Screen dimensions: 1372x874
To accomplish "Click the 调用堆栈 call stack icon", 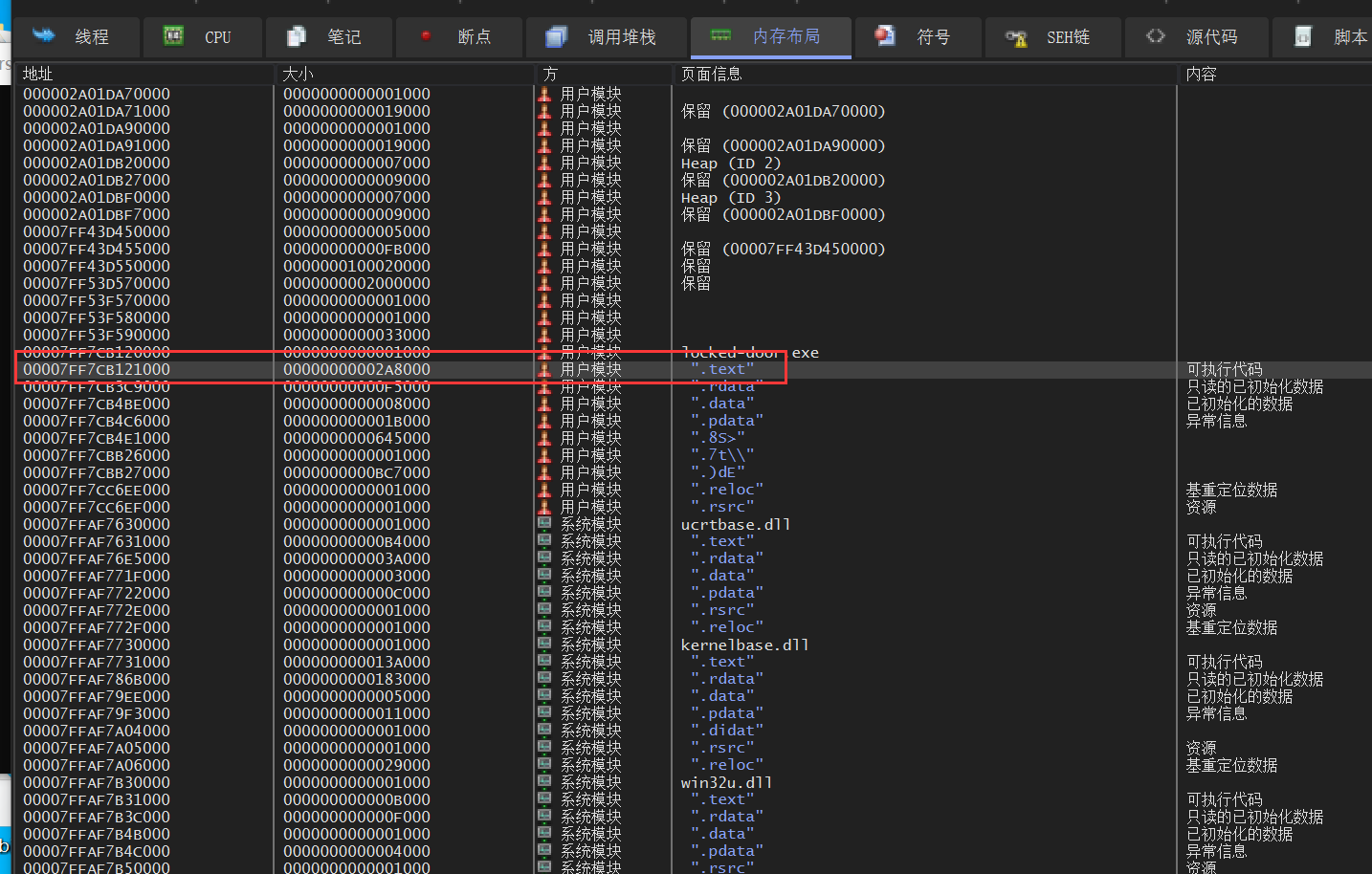I will (x=556, y=36).
